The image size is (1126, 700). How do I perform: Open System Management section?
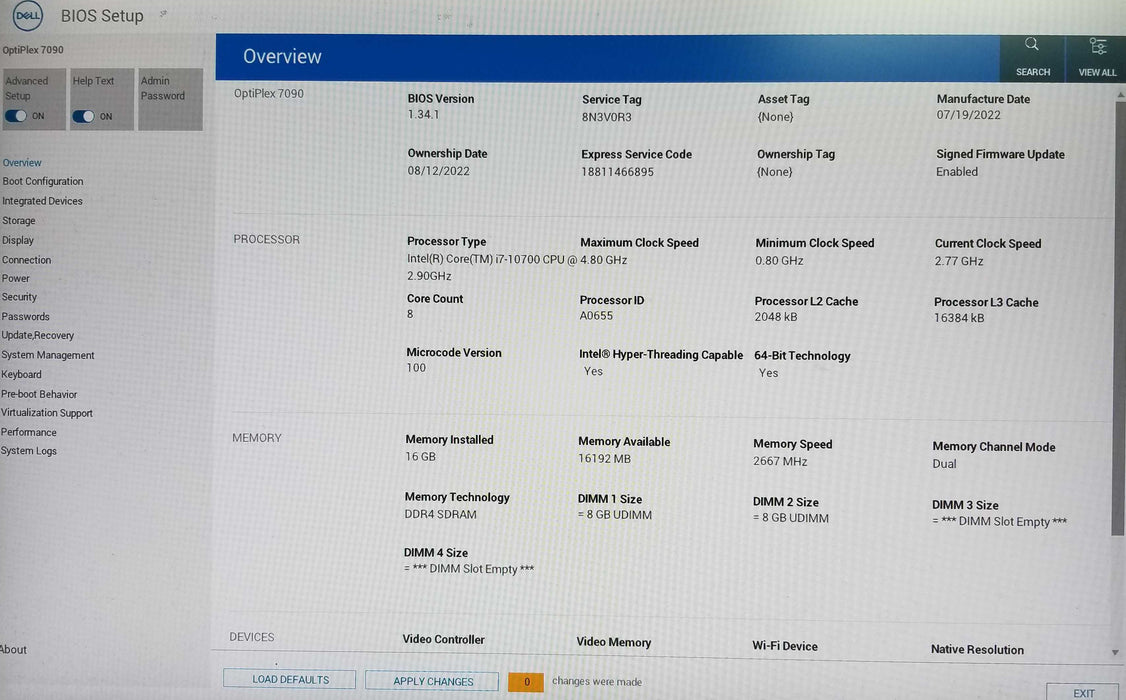point(47,355)
